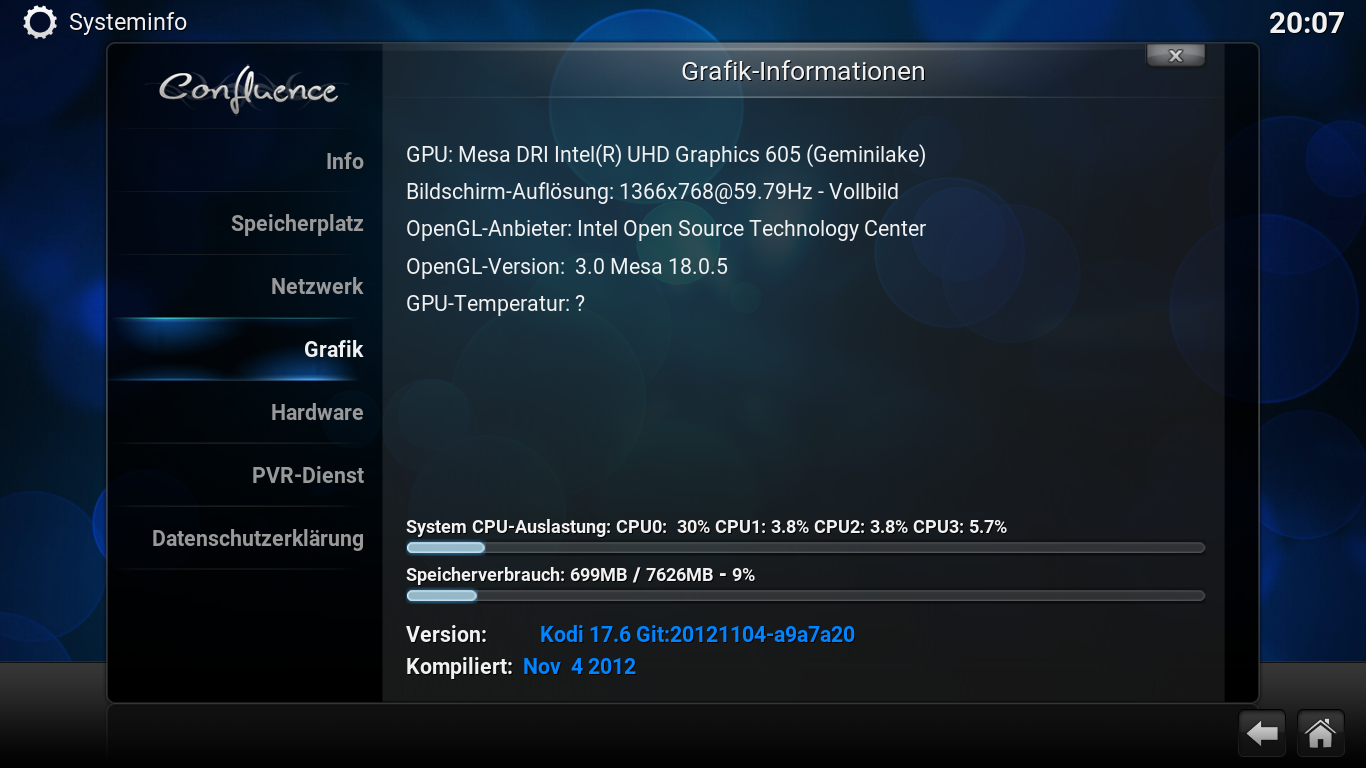Click the Bildschirm-Auflösung 1366x768 line
Screen dimensions: 1366x768
coord(652,192)
